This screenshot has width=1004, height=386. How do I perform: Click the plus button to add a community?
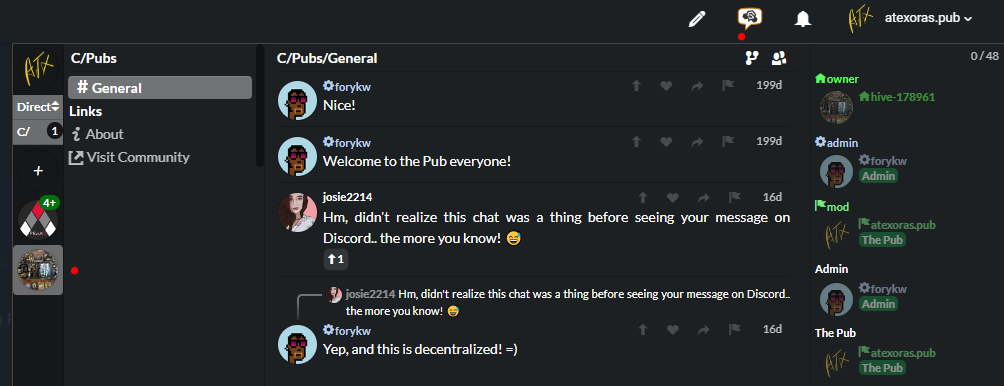coord(38,171)
